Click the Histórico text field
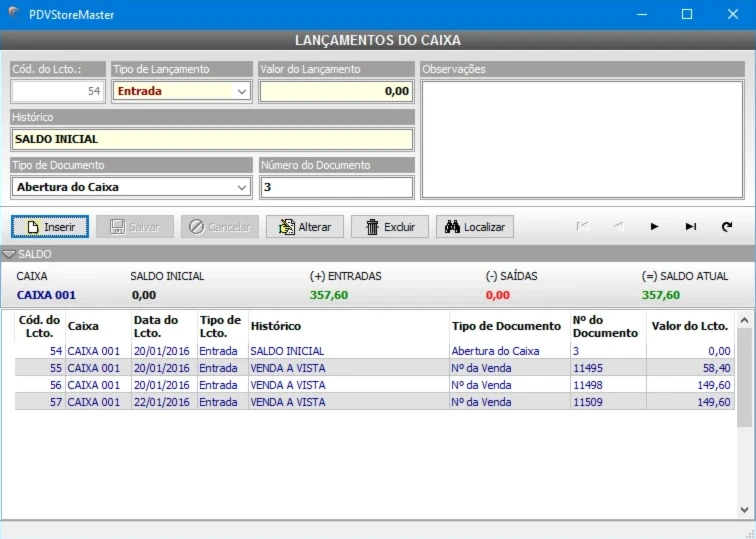Viewport: 756px width, 539px height. coord(211,139)
